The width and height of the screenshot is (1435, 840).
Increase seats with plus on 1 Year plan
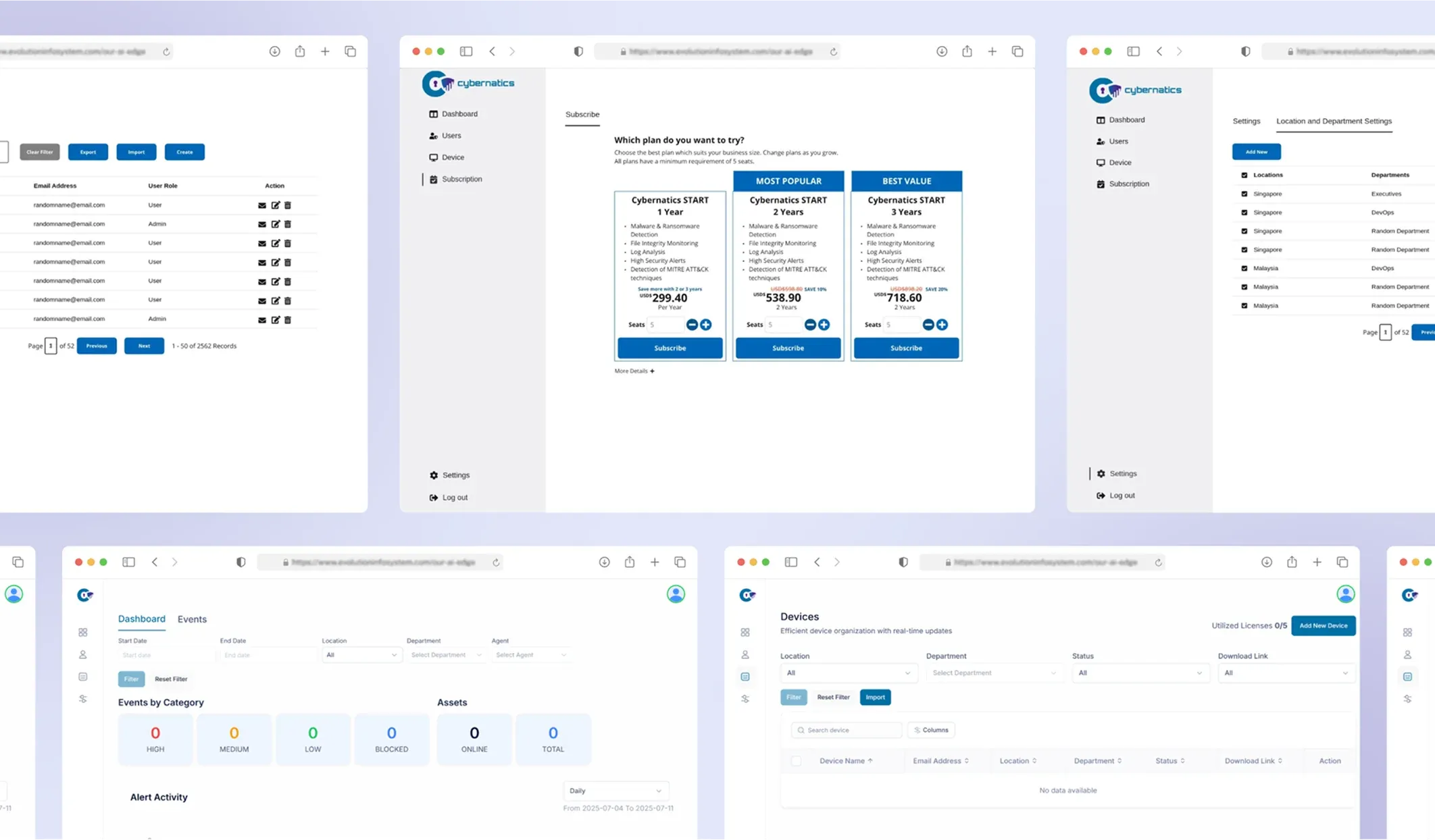[706, 325]
